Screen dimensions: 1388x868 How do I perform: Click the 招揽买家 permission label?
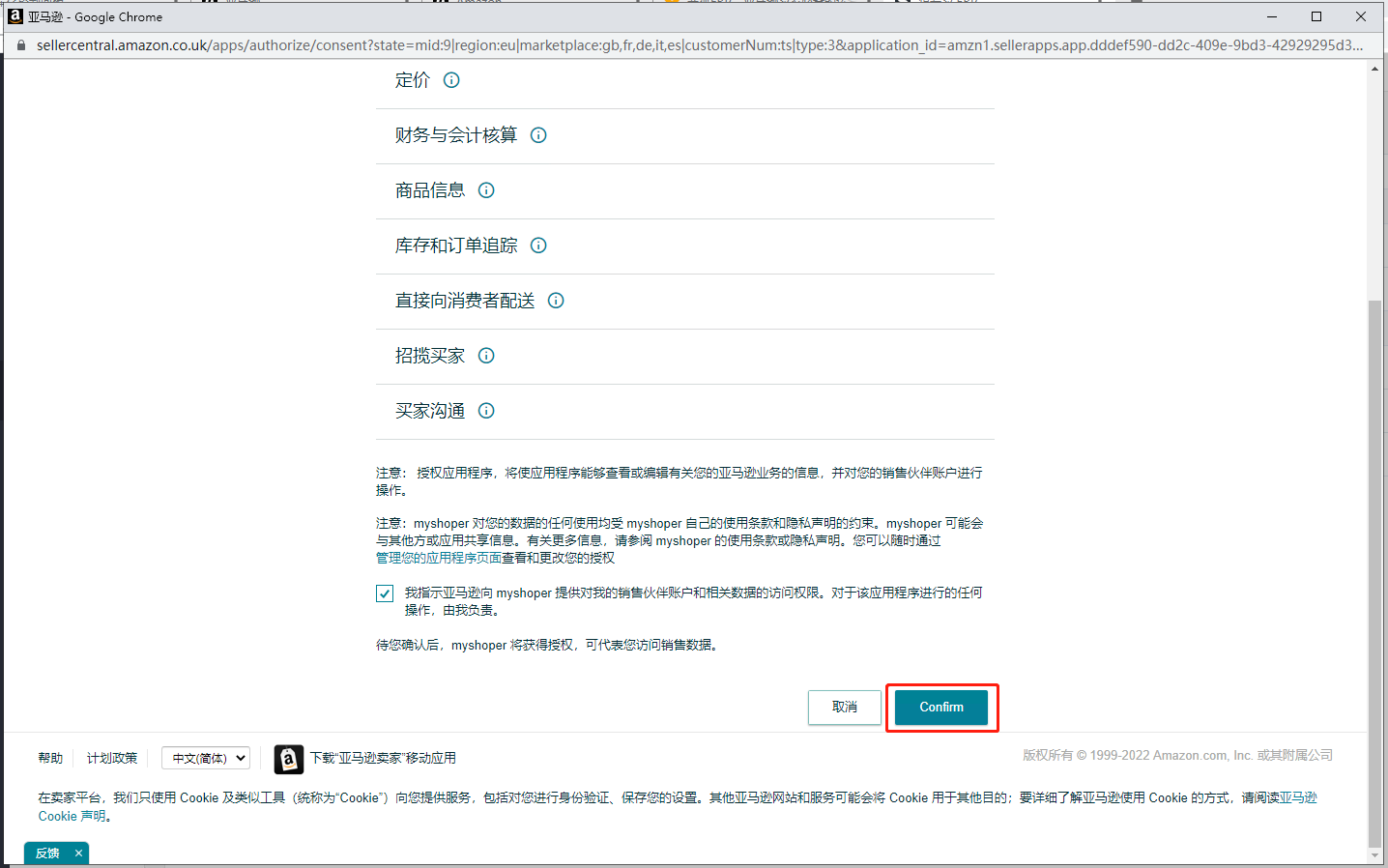[x=430, y=356]
